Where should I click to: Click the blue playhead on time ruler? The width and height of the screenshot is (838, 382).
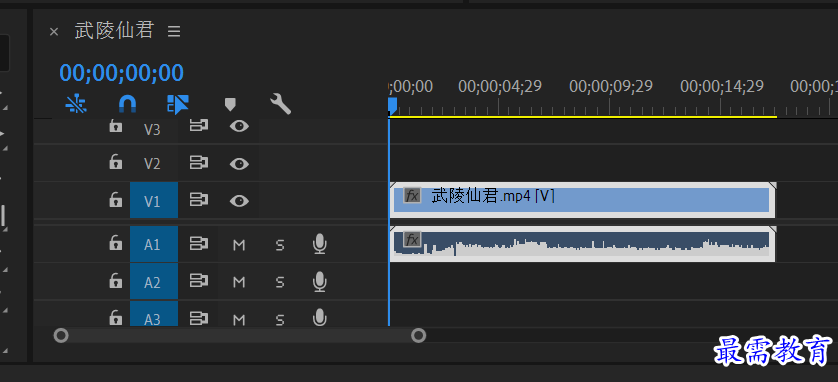click(x=392, y=105)
